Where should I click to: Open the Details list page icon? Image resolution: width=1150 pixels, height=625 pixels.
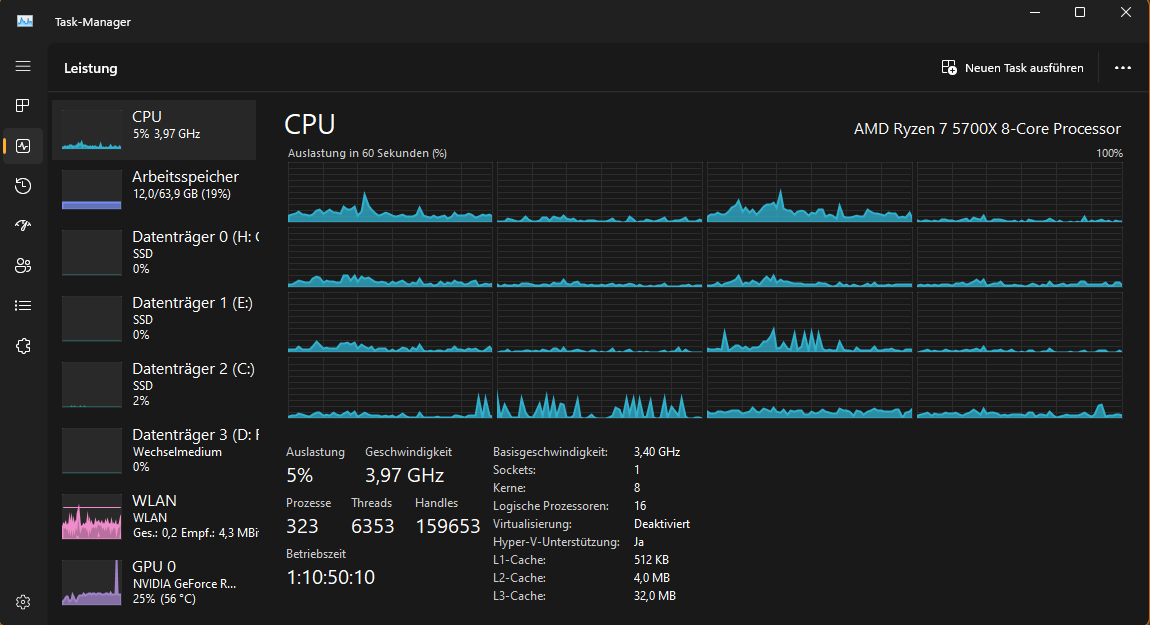pyautogui.click(x=23, y=306)
